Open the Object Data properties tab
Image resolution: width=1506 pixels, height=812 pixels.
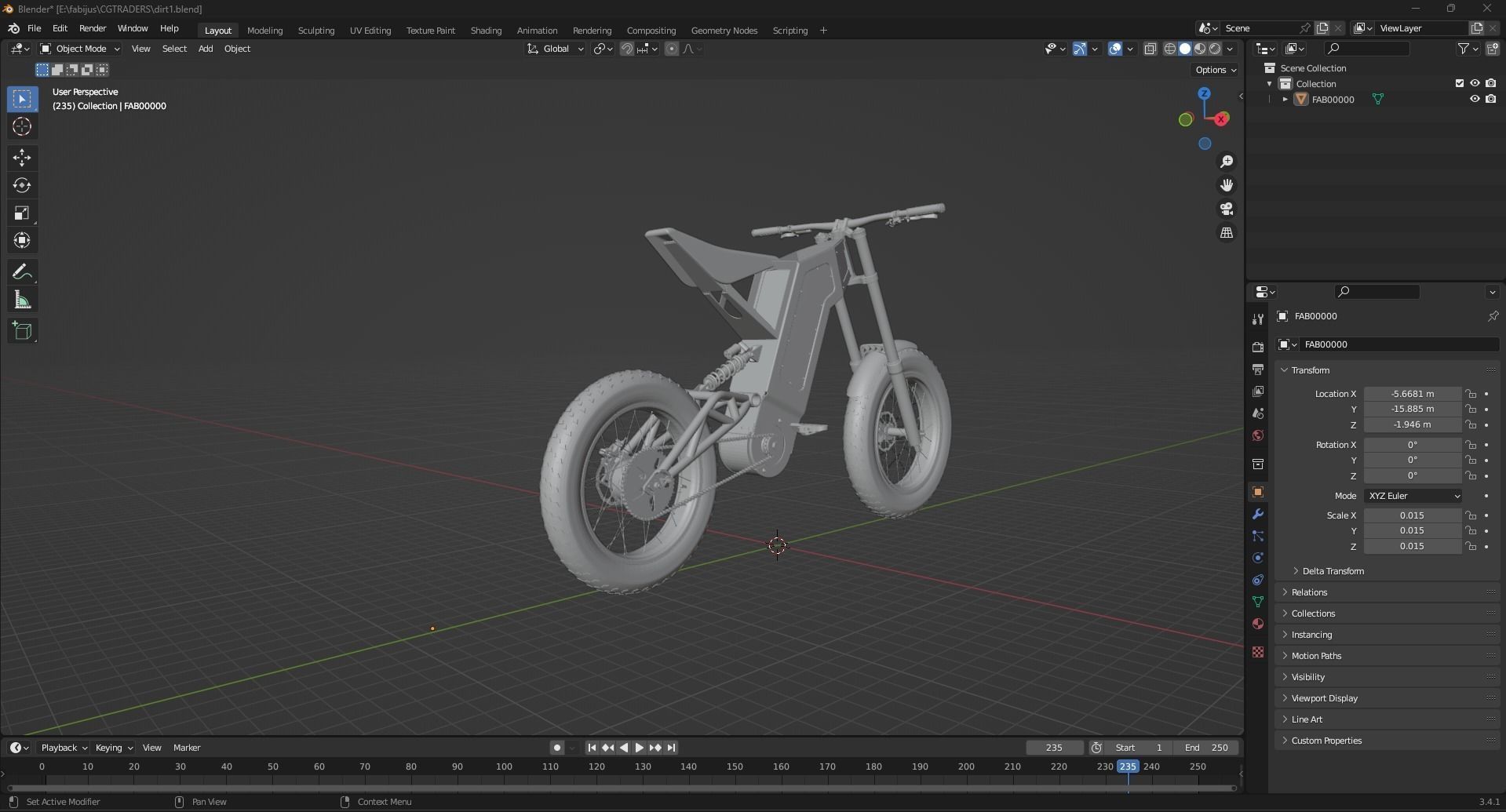point(1258,602)
